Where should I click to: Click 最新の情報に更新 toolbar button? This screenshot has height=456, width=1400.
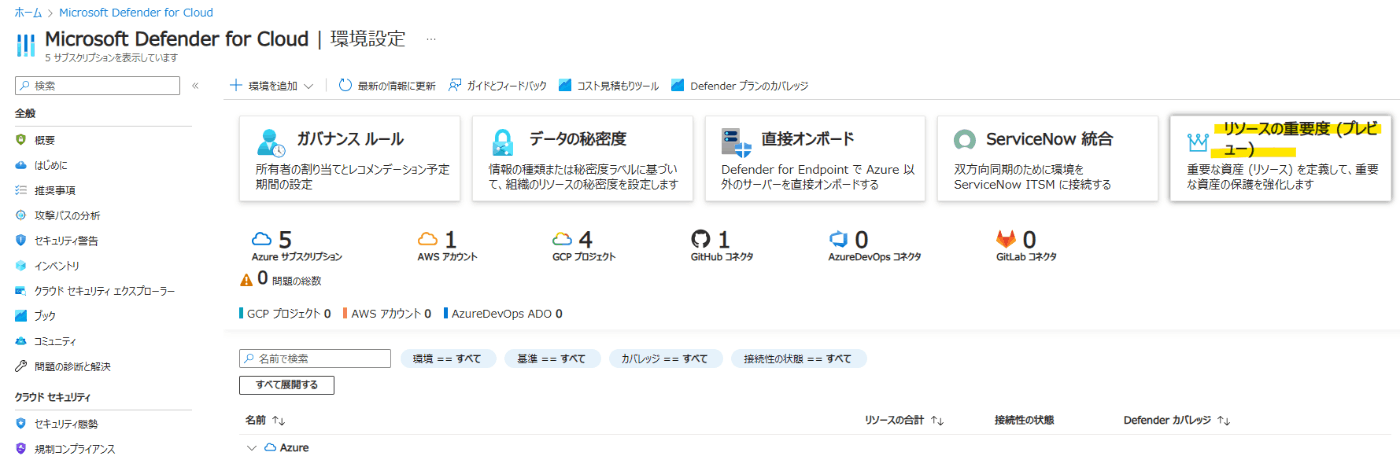(x=387, y=86)
